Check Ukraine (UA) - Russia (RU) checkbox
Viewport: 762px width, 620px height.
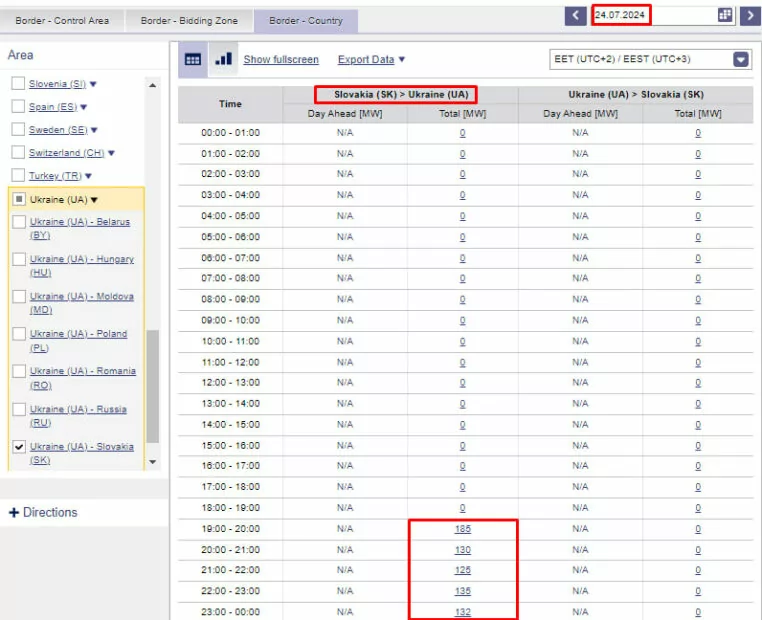[19, 409]
